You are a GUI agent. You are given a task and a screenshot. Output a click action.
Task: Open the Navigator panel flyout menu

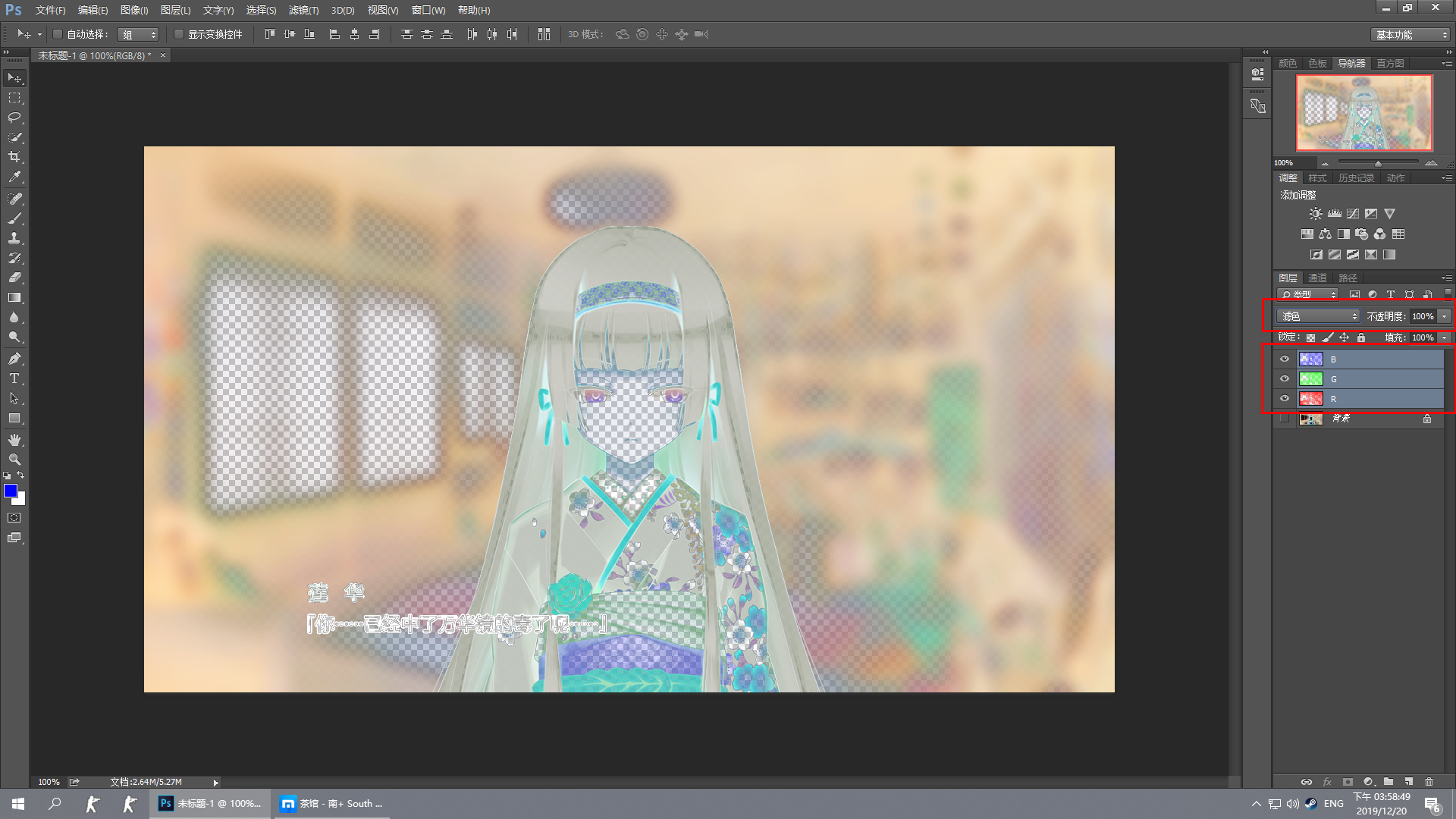[1447, 64]
